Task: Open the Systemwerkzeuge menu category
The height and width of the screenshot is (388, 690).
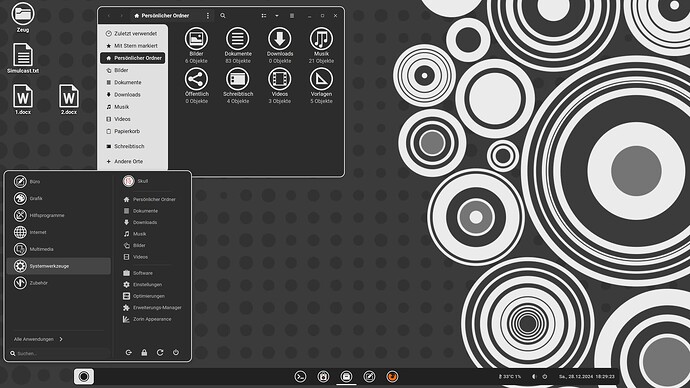Action: pos(59,266)
